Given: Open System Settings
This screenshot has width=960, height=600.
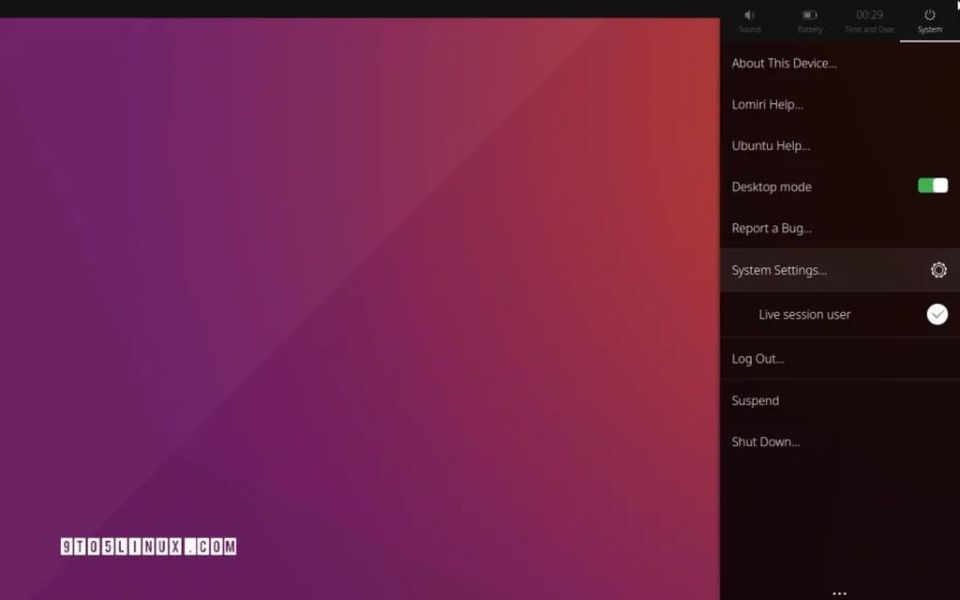Looking at the screenshot, I should (x=779, y=269).
